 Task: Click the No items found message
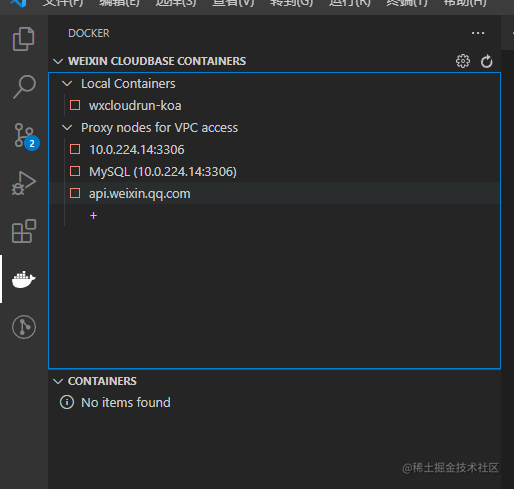[x=126, y=402]
